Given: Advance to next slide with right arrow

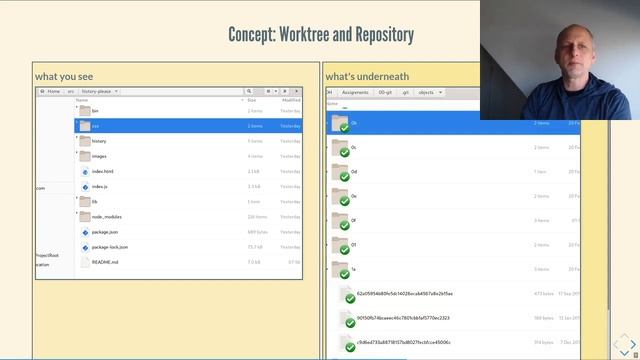Looking at the screenshot, I should pos(633,344).
